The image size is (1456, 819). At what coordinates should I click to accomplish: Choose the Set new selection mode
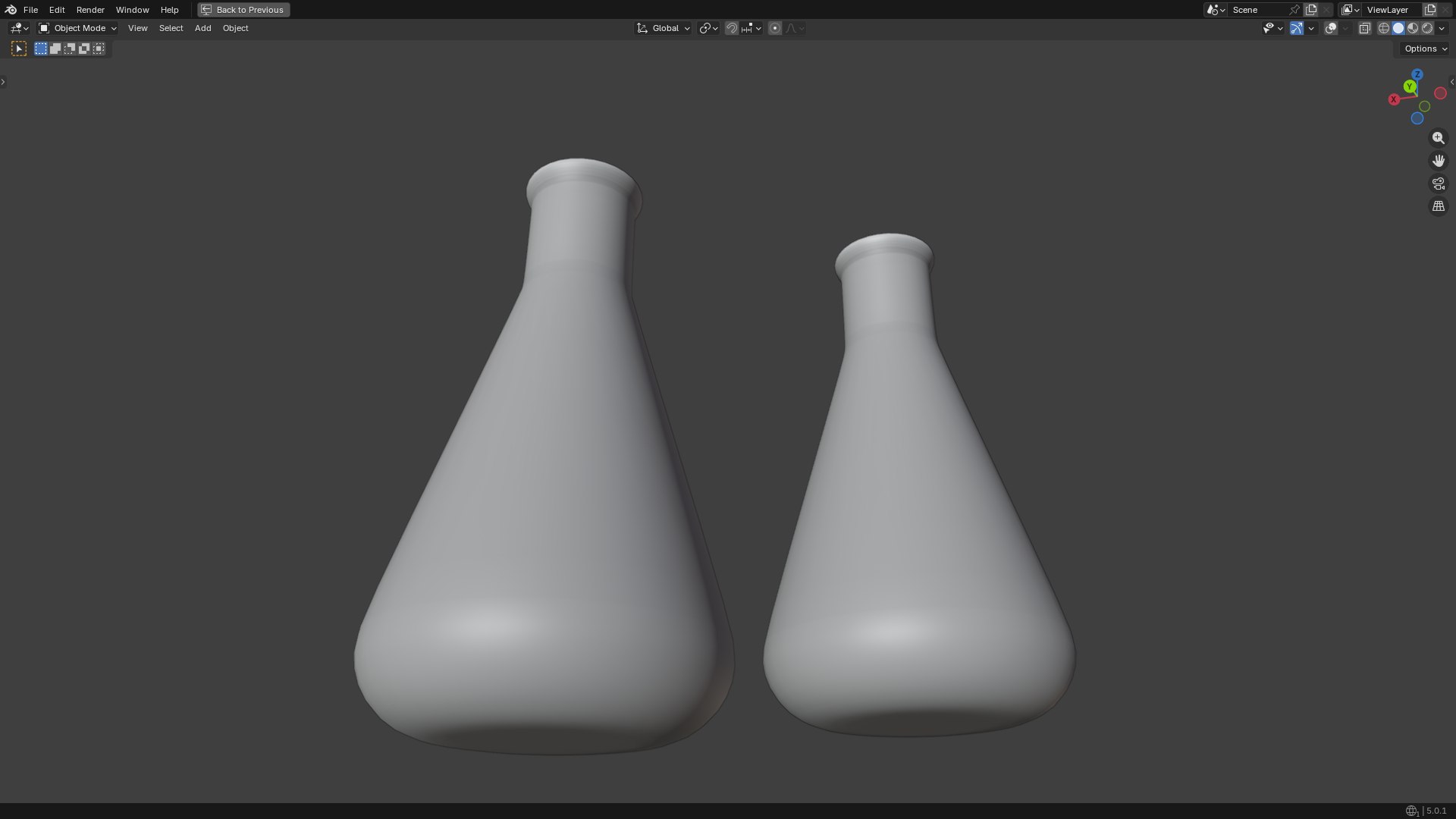click(41, 49)
